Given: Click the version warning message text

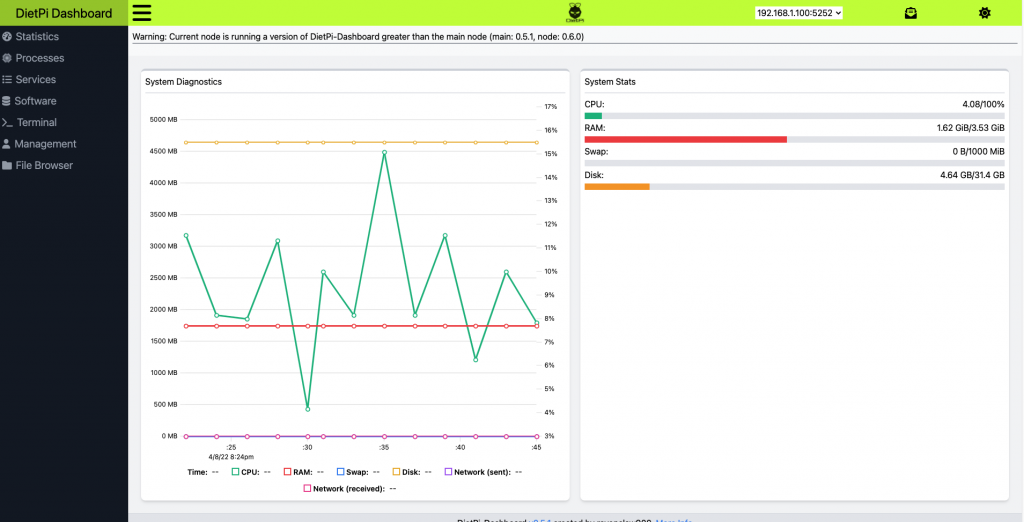Looking at the screenshot, I should tap(358, 37).
